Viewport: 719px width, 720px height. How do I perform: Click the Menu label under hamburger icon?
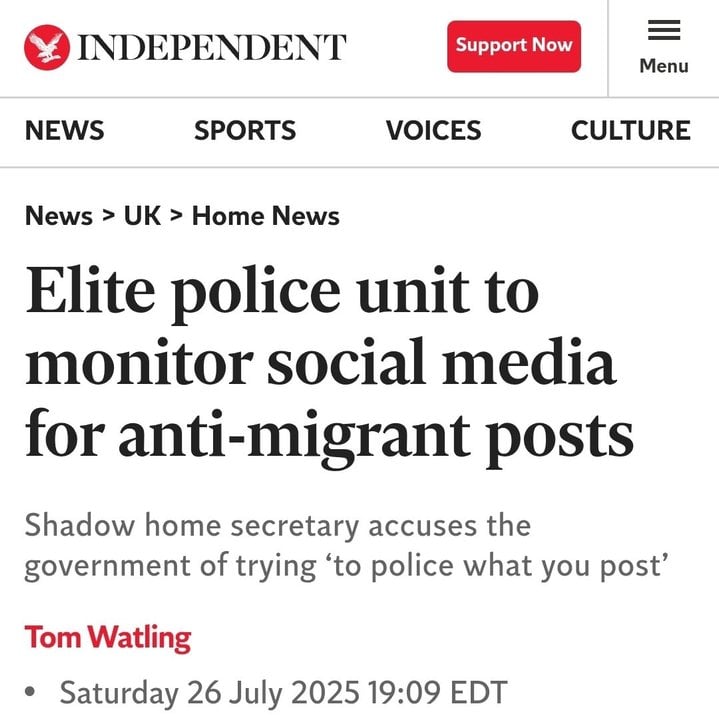[x=663, y=66]
